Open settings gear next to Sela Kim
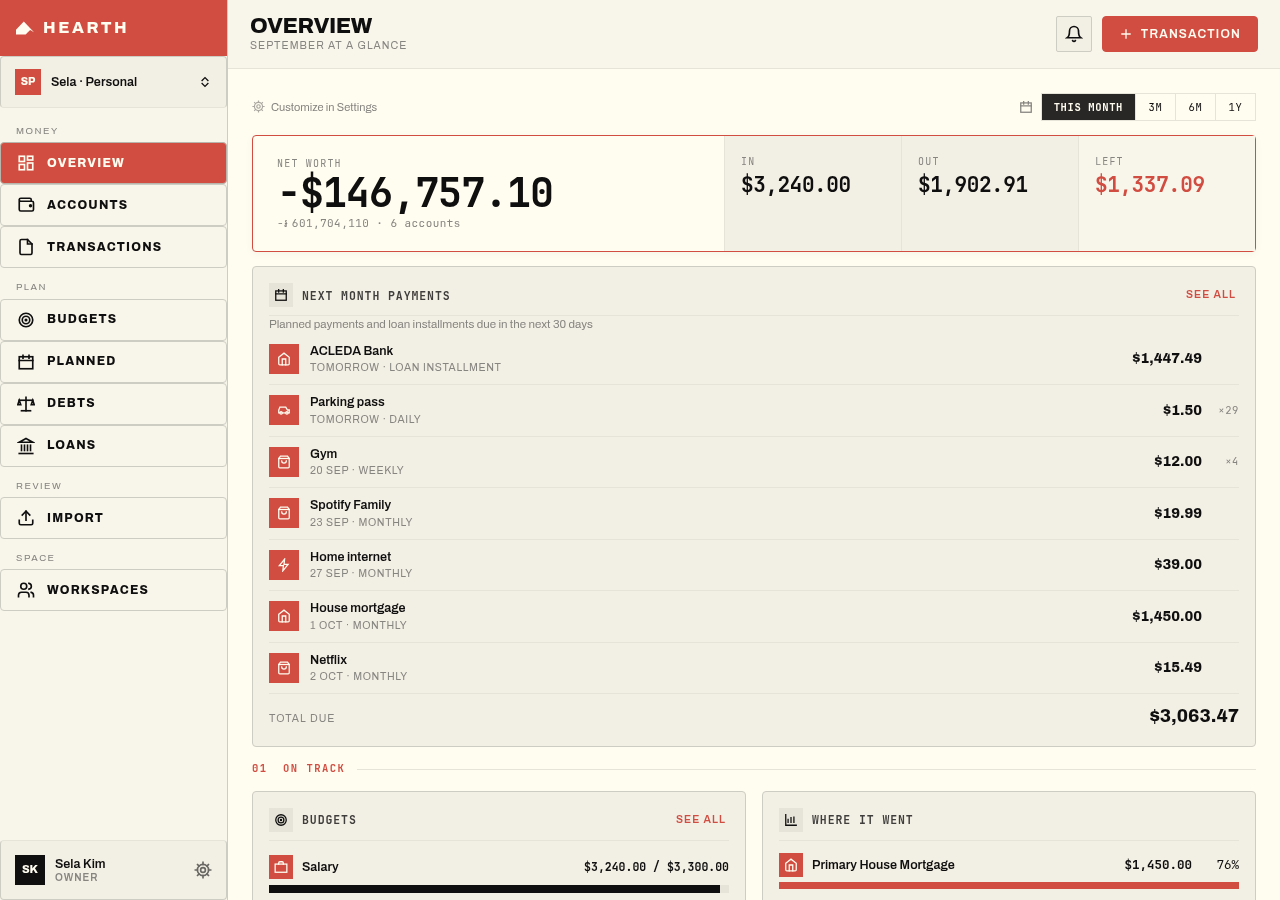This screenshot has width=1280, height=900. (x=203, y=870)
